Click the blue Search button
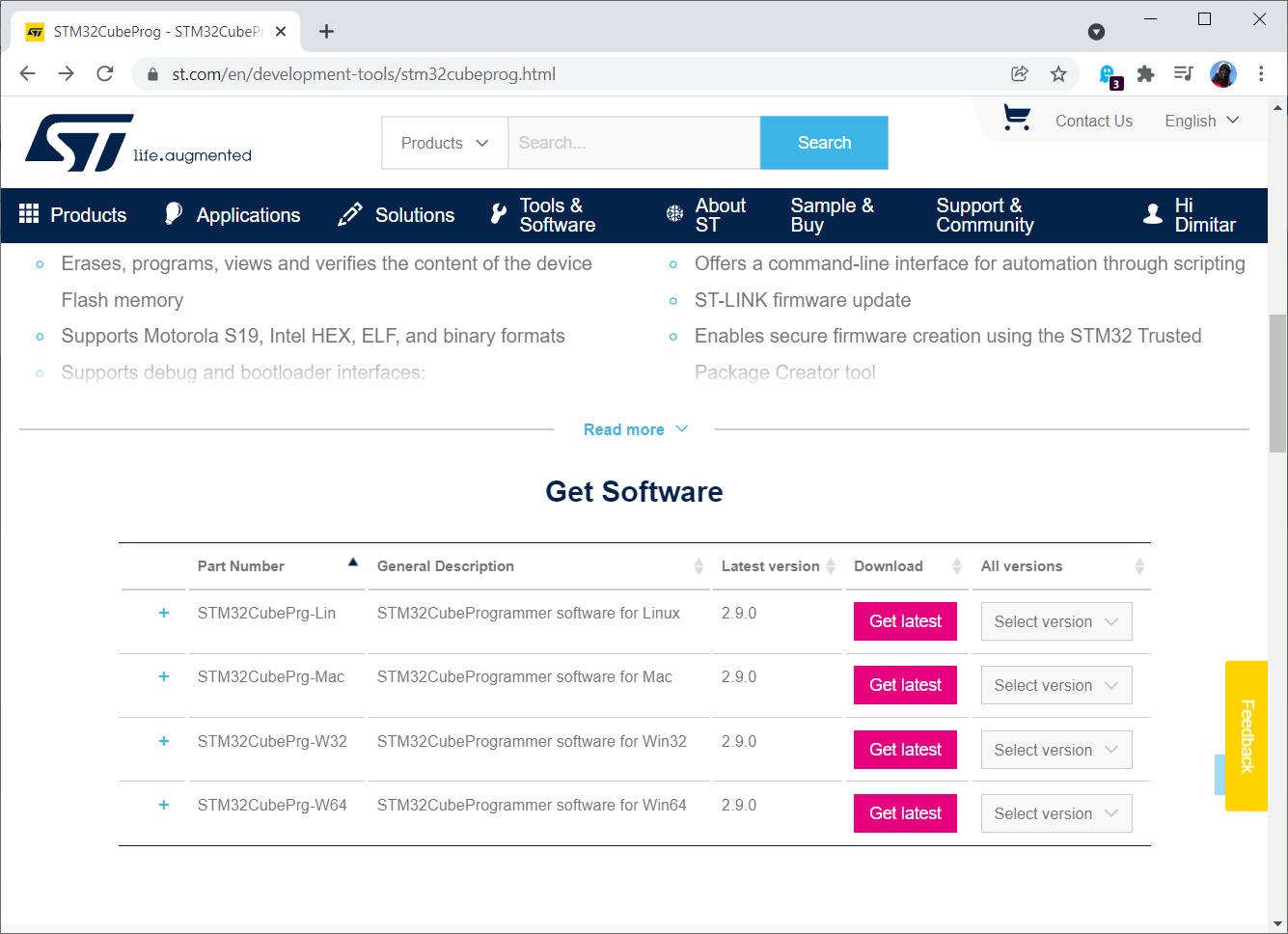1288x934 pixels. (824, 143)
